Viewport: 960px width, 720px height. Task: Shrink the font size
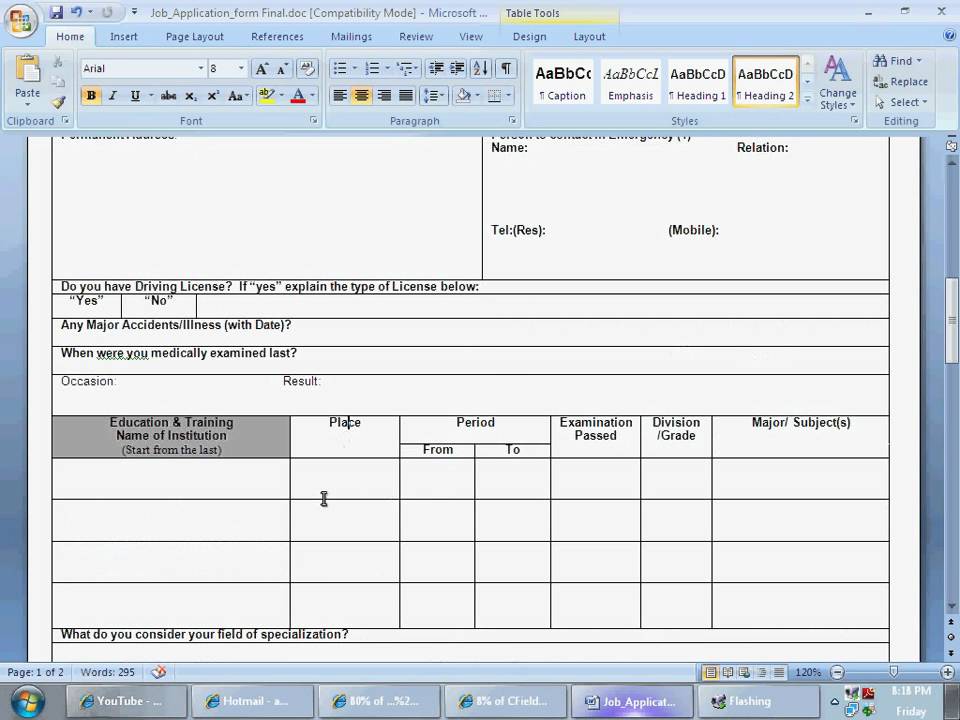(x=282, y=69)
